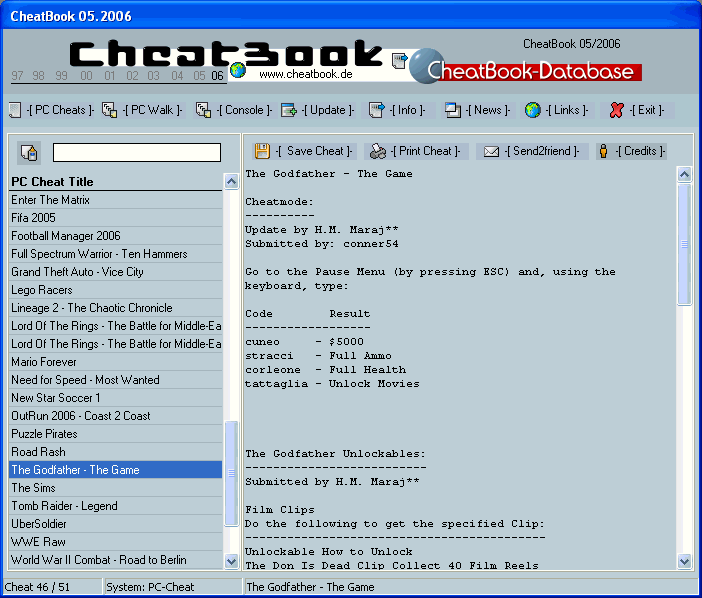Click the -[ Credits ]- button

click(x=632, y=151)
